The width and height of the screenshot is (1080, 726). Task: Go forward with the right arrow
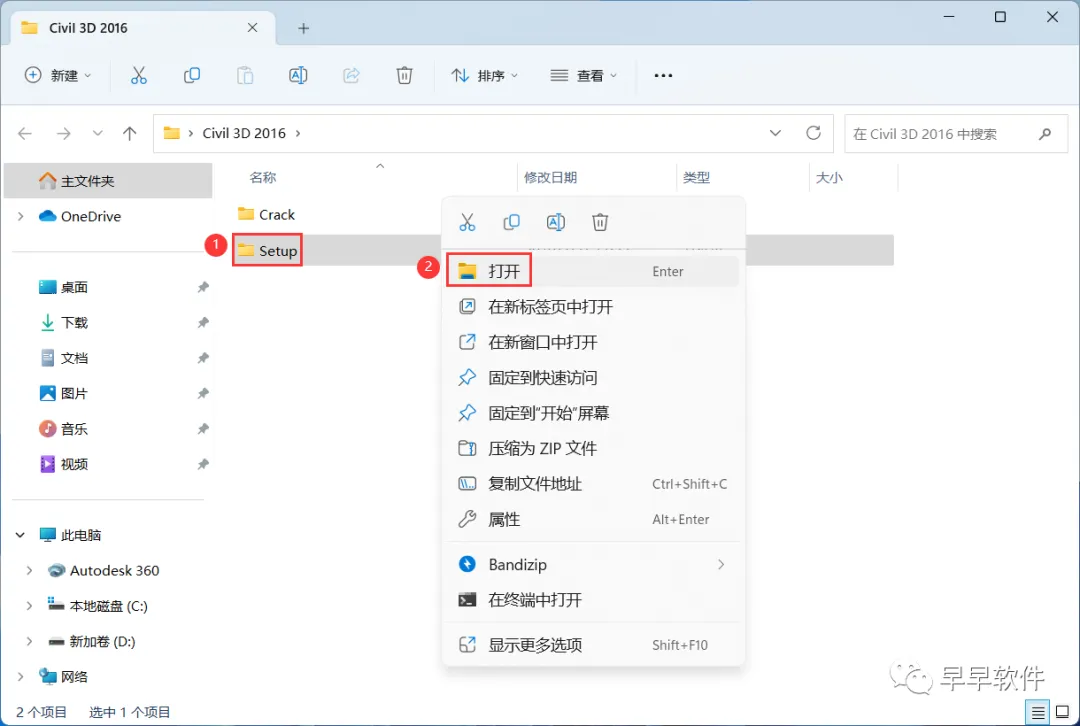63,133
